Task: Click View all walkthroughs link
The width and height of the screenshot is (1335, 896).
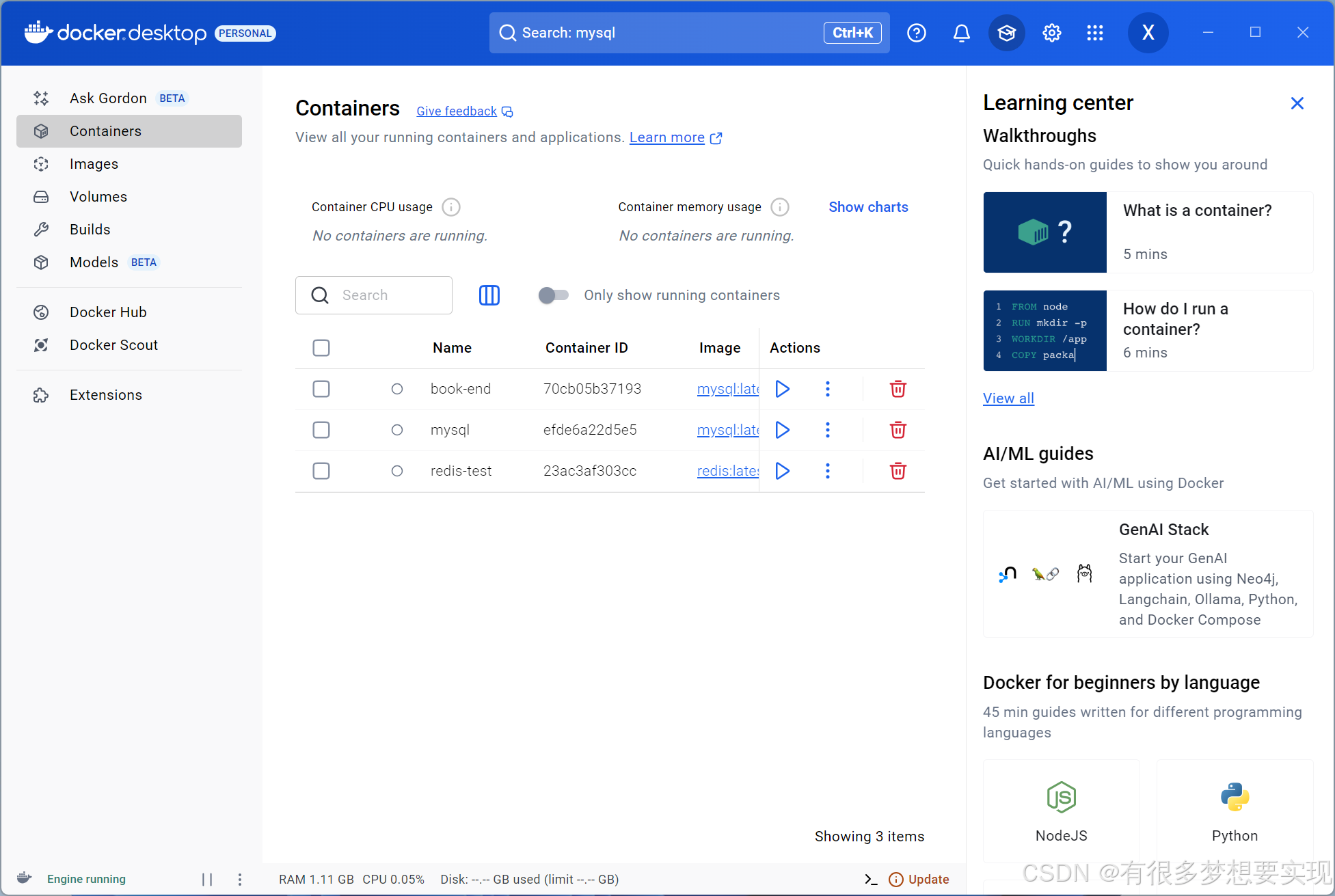Action: [1008, 398]
